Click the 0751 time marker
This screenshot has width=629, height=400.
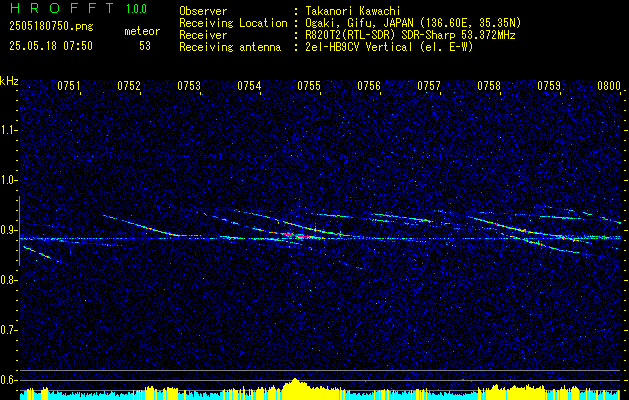(x=69, y=86)
